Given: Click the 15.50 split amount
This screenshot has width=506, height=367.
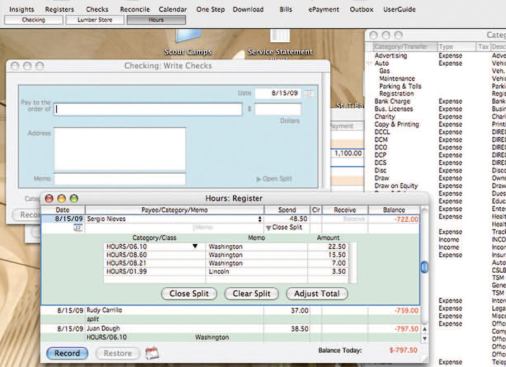Looking at the screenshot, I should (x=337, y=255).
